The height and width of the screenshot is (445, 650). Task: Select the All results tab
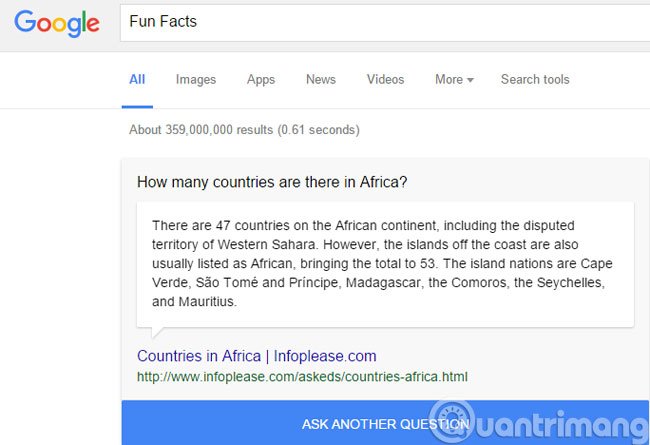click(137, 80)
